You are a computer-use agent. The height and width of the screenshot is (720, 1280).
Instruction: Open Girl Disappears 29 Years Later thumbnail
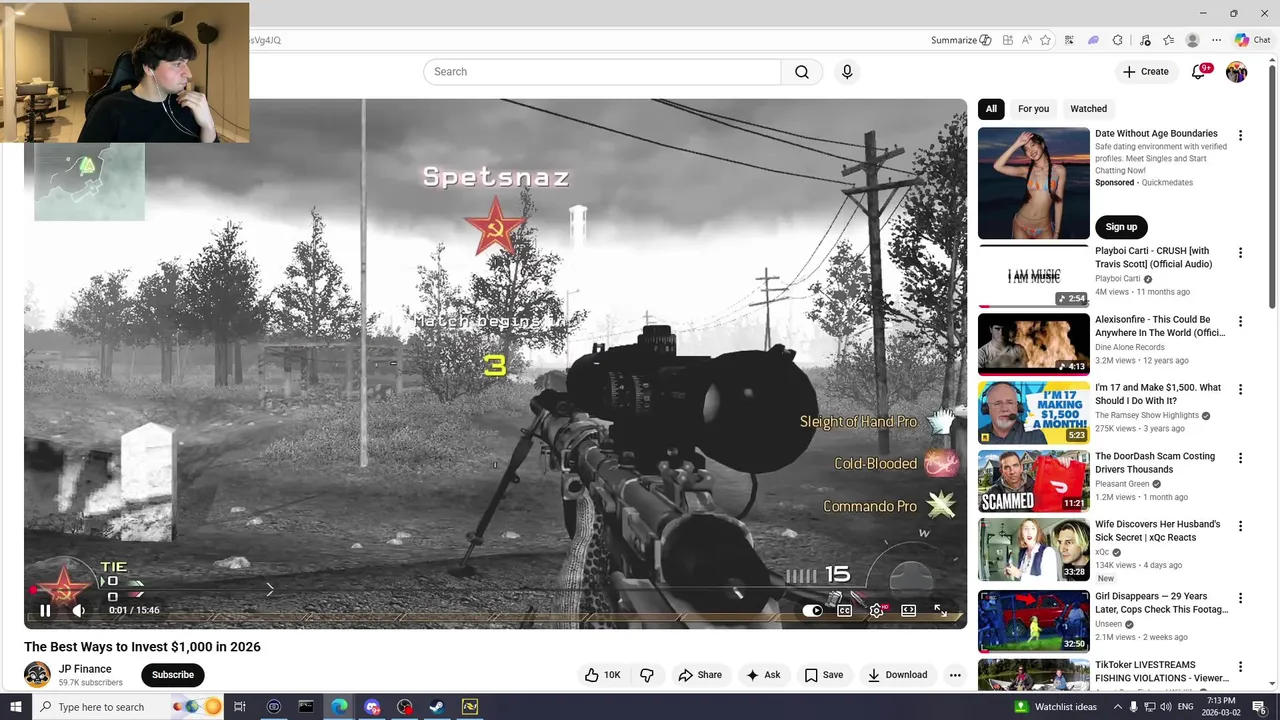[x=1034, y=621]
